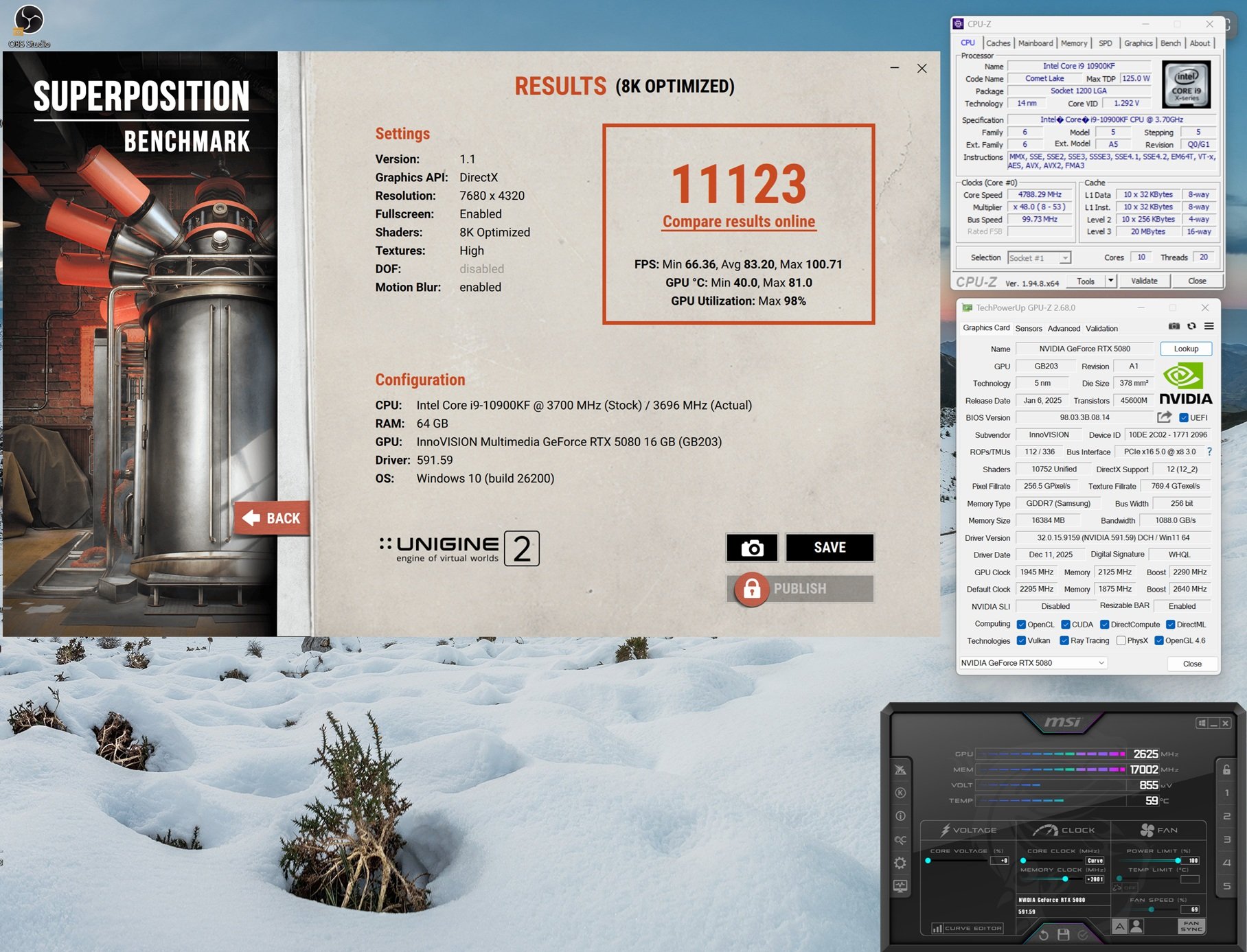
Task: Click the GPU-Z screenshot camera icon
Action: click(1174, 327)
